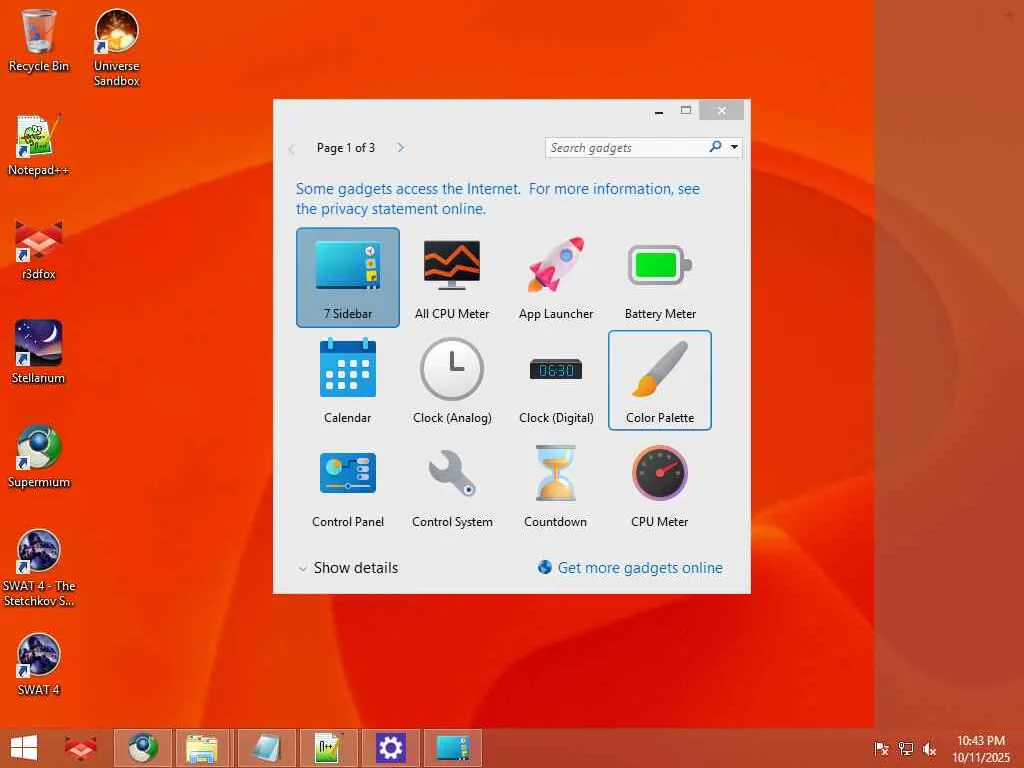Click the Search gadgets input field
Viewport: 1024px width, 768px height.
tap(627, 148)
